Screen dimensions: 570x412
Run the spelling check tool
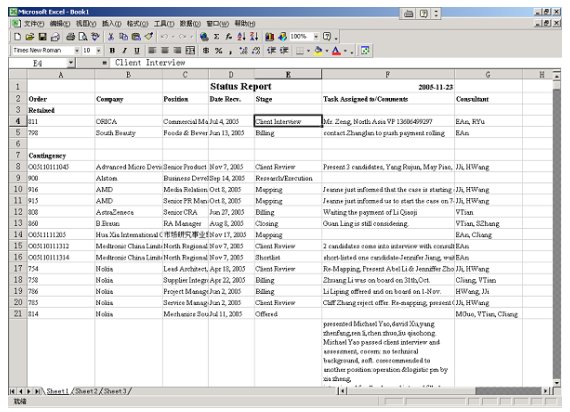tap(96, 37)
